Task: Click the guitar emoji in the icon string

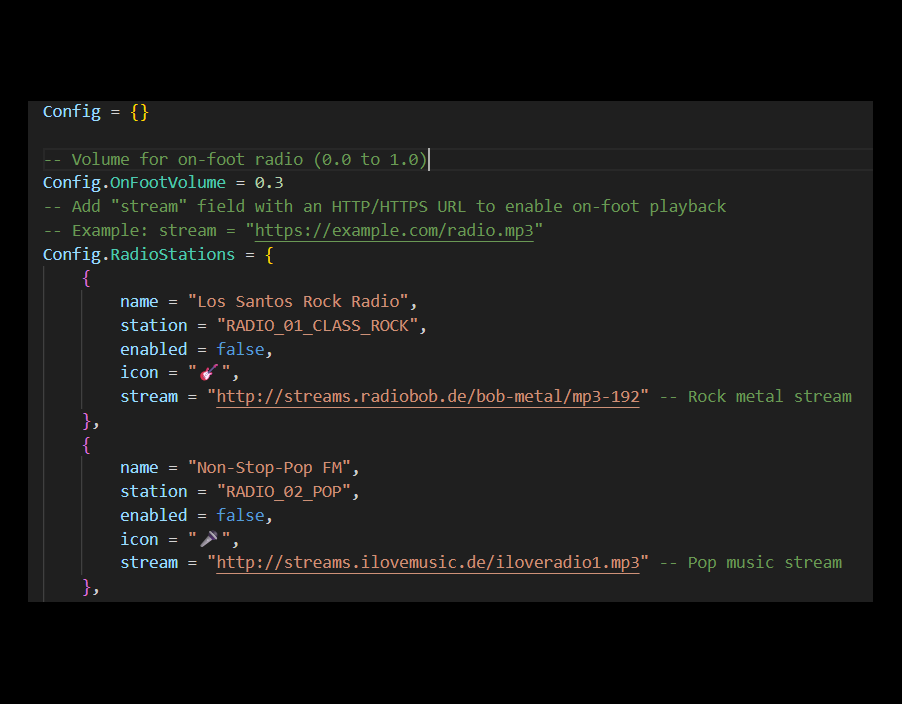Action: pos(209,373)
